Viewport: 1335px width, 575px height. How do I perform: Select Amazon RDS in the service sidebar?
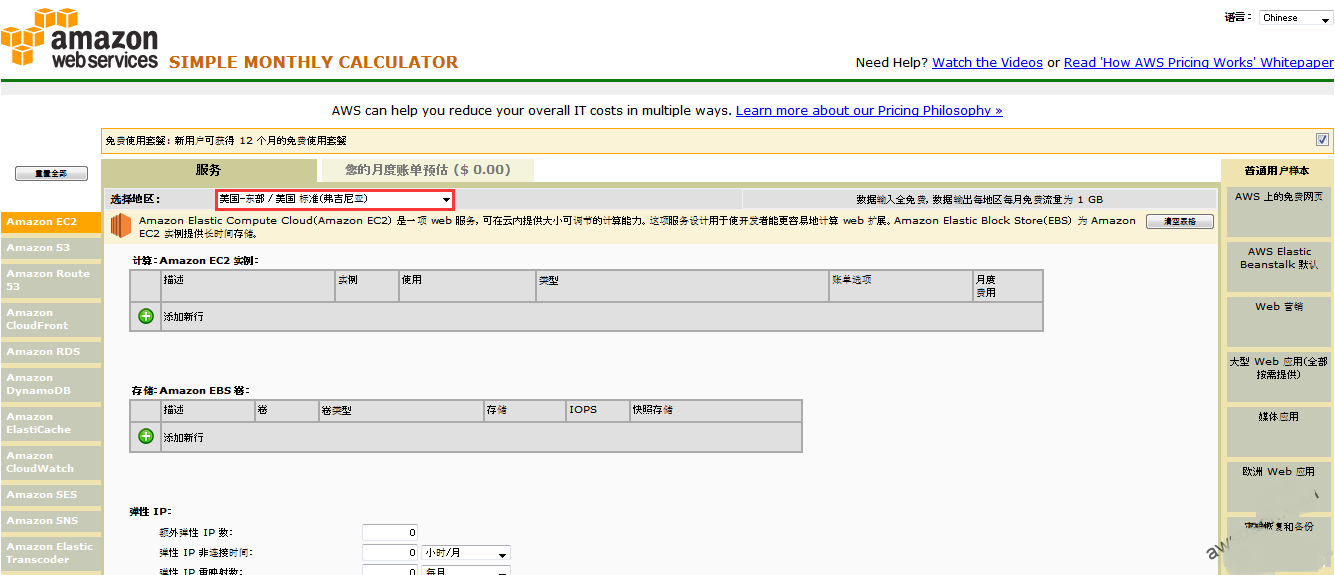tap(50, 352)
